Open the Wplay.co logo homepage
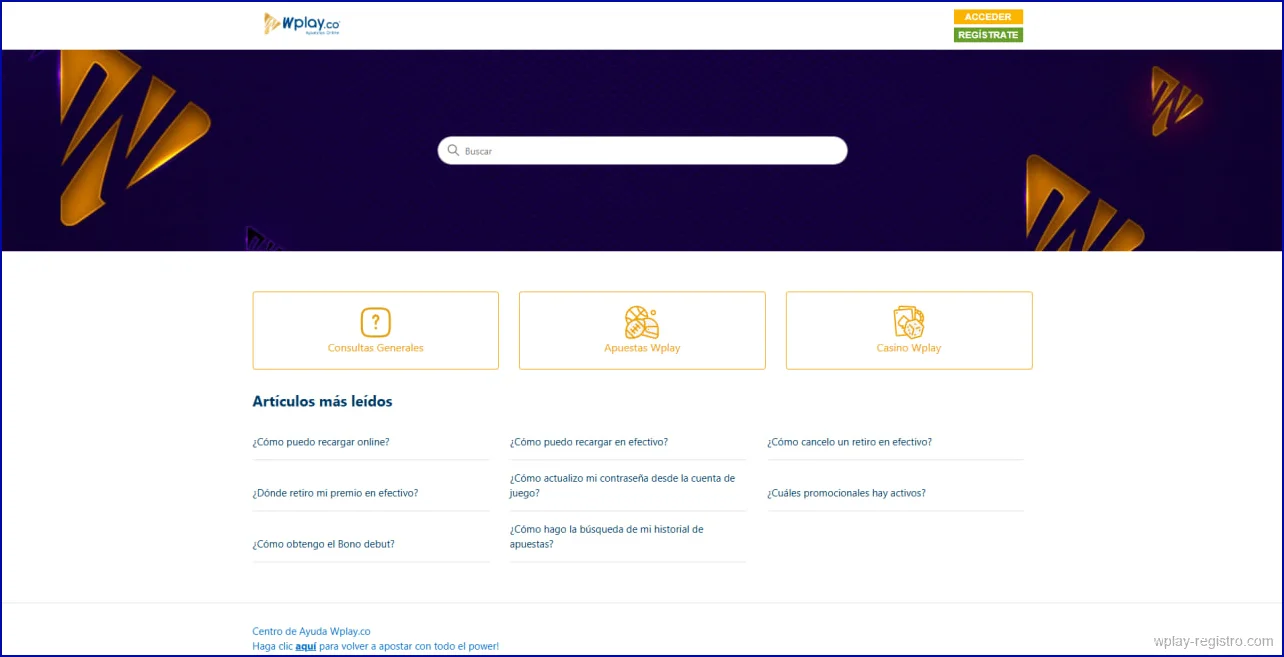Image resolution: width=1284 pixels, height=657 pixels. click(x=302, y=24)
